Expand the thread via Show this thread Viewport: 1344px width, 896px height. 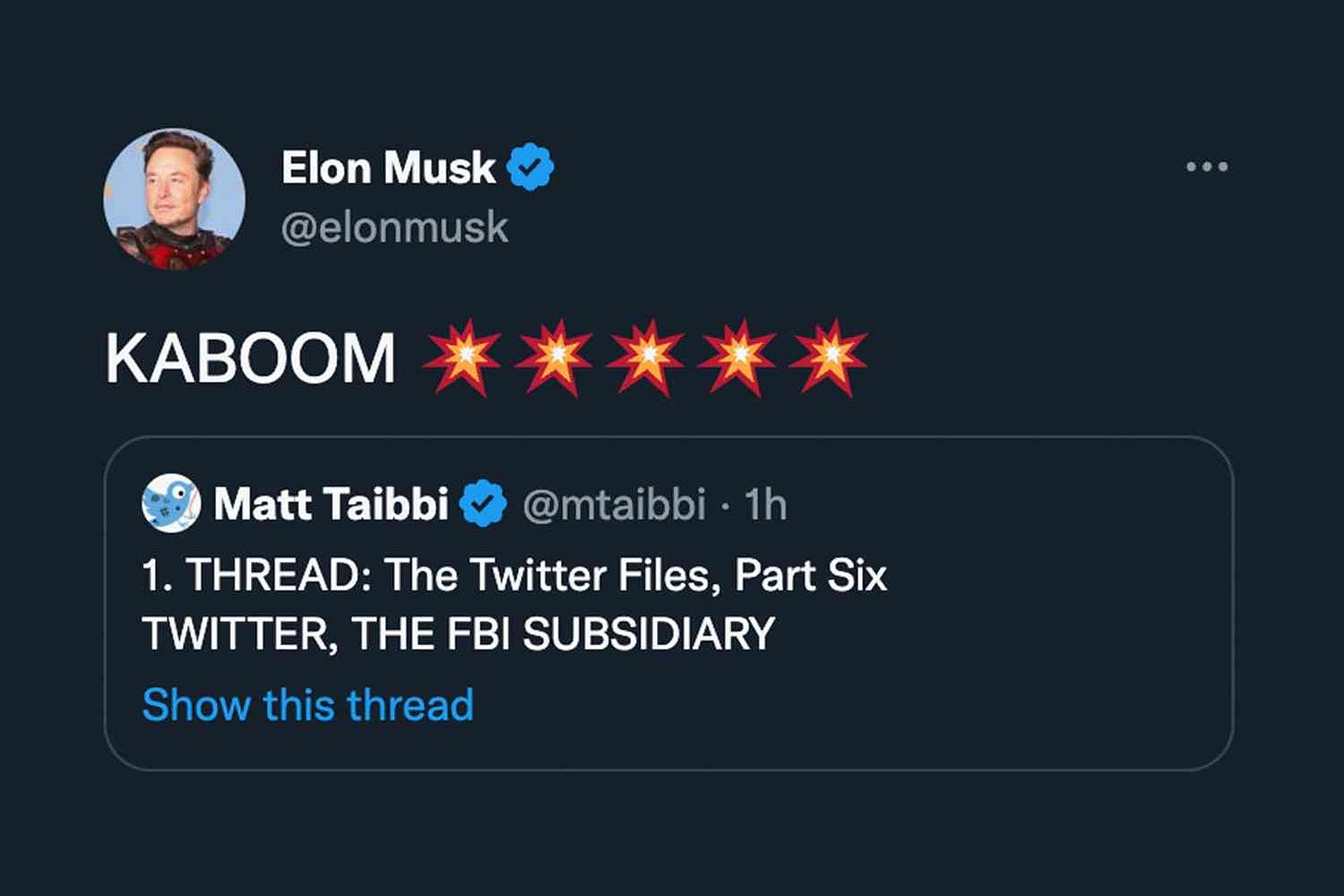click(306, 704)
